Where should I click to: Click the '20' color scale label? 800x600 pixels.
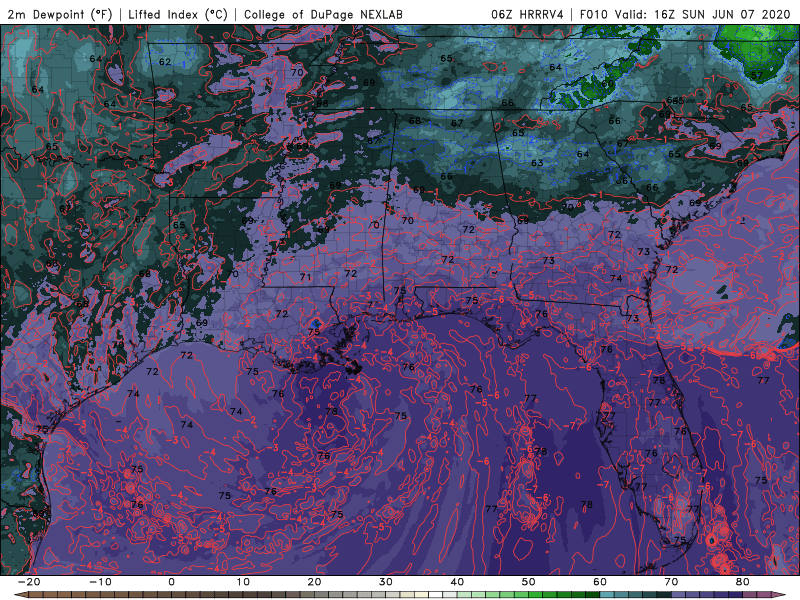pyautogui.click(x=314, y=582)
